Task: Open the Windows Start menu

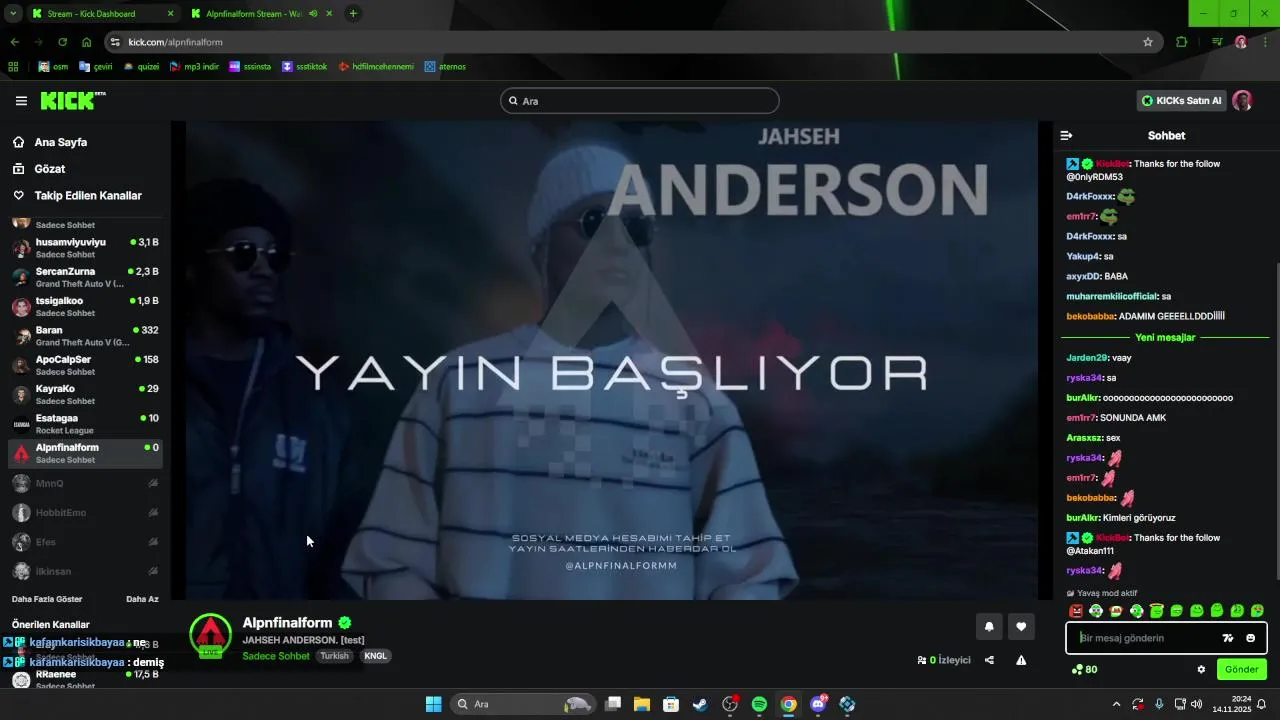Action: click(x=433, y=704)
